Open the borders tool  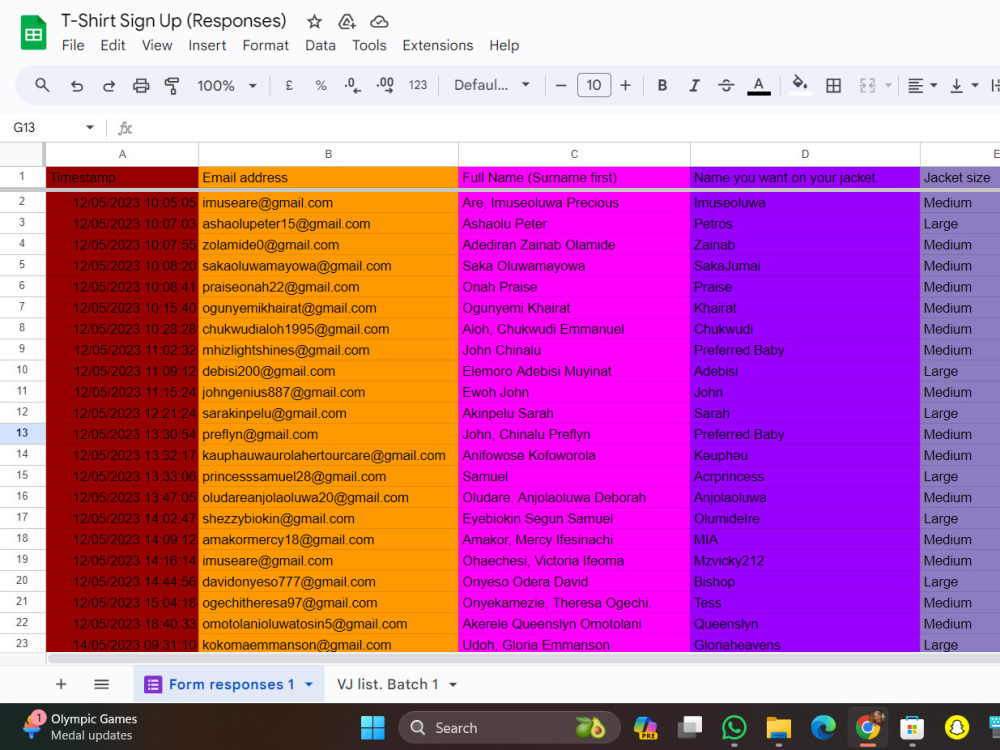click(x=833, y=85)
